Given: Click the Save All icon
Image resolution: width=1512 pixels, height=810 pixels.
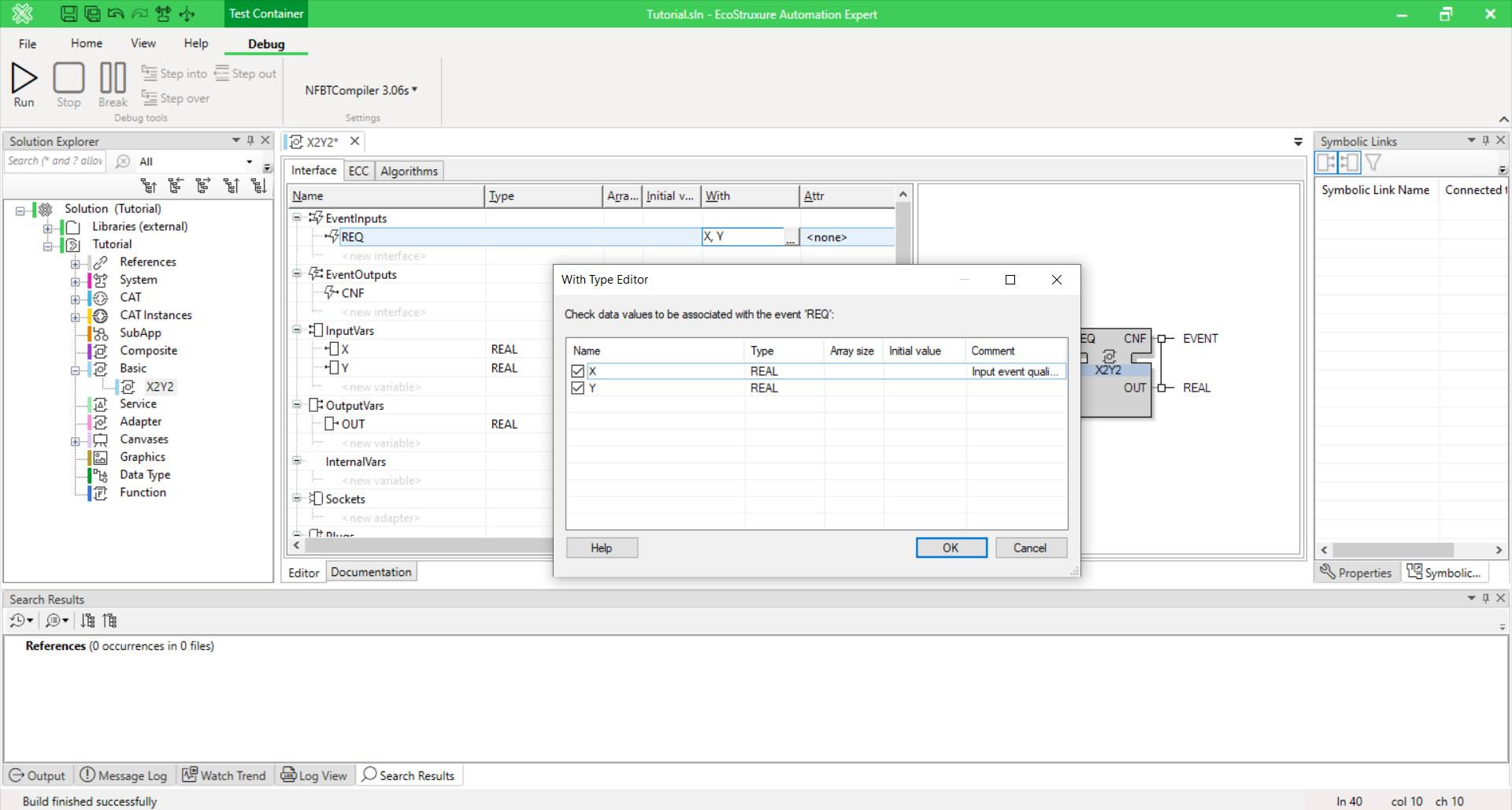Looking at the screenshot, I should coord(92,13).
